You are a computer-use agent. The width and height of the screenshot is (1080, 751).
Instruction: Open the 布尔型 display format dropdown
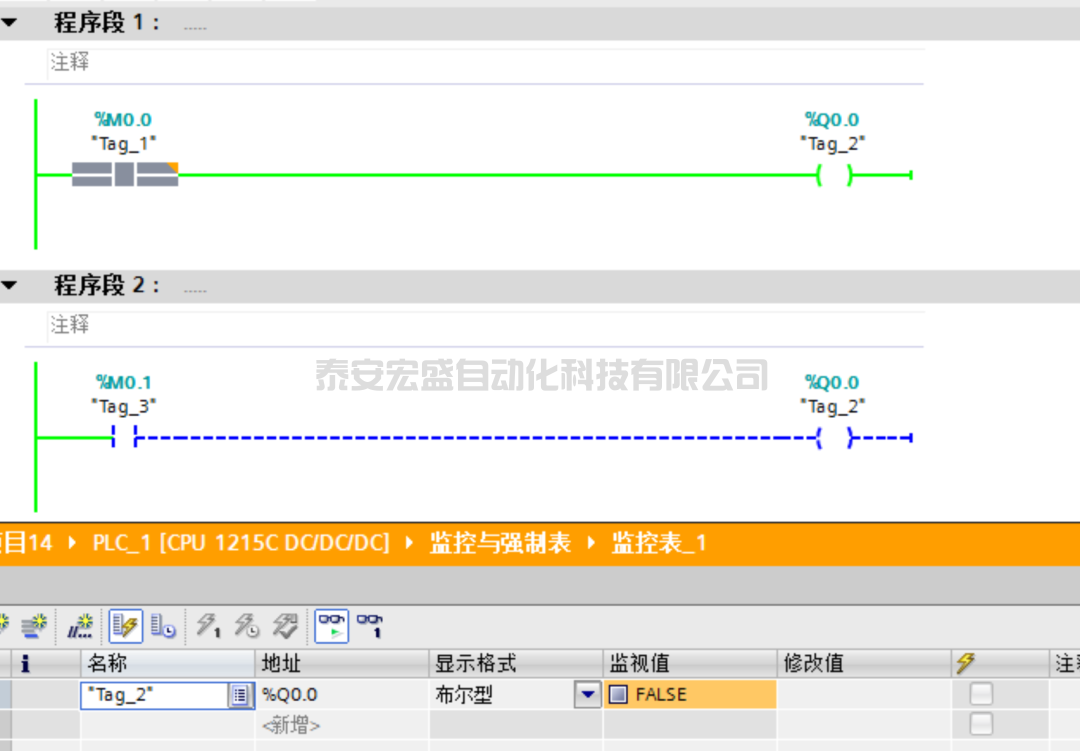coord(588,695)
